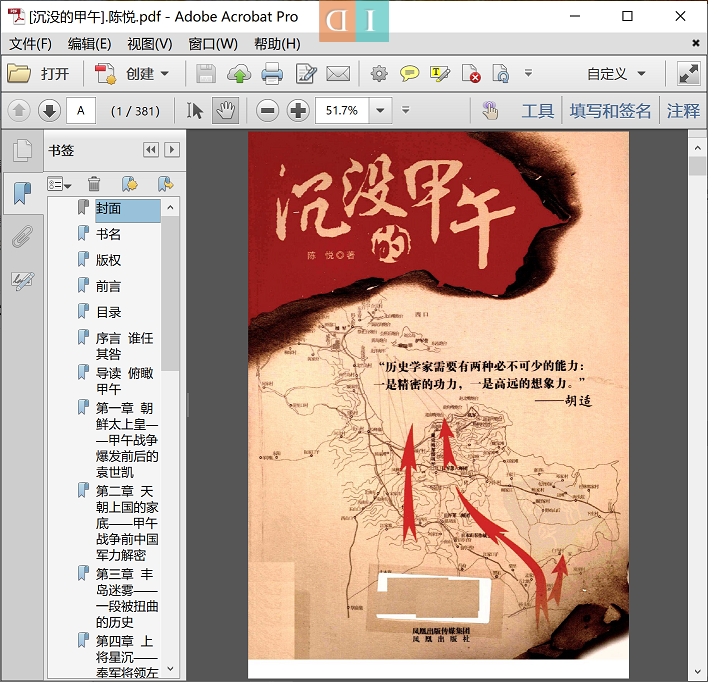Open the Create dropdown arrow
The width and height of the screenshot is (708, 682).
(164, 74)
